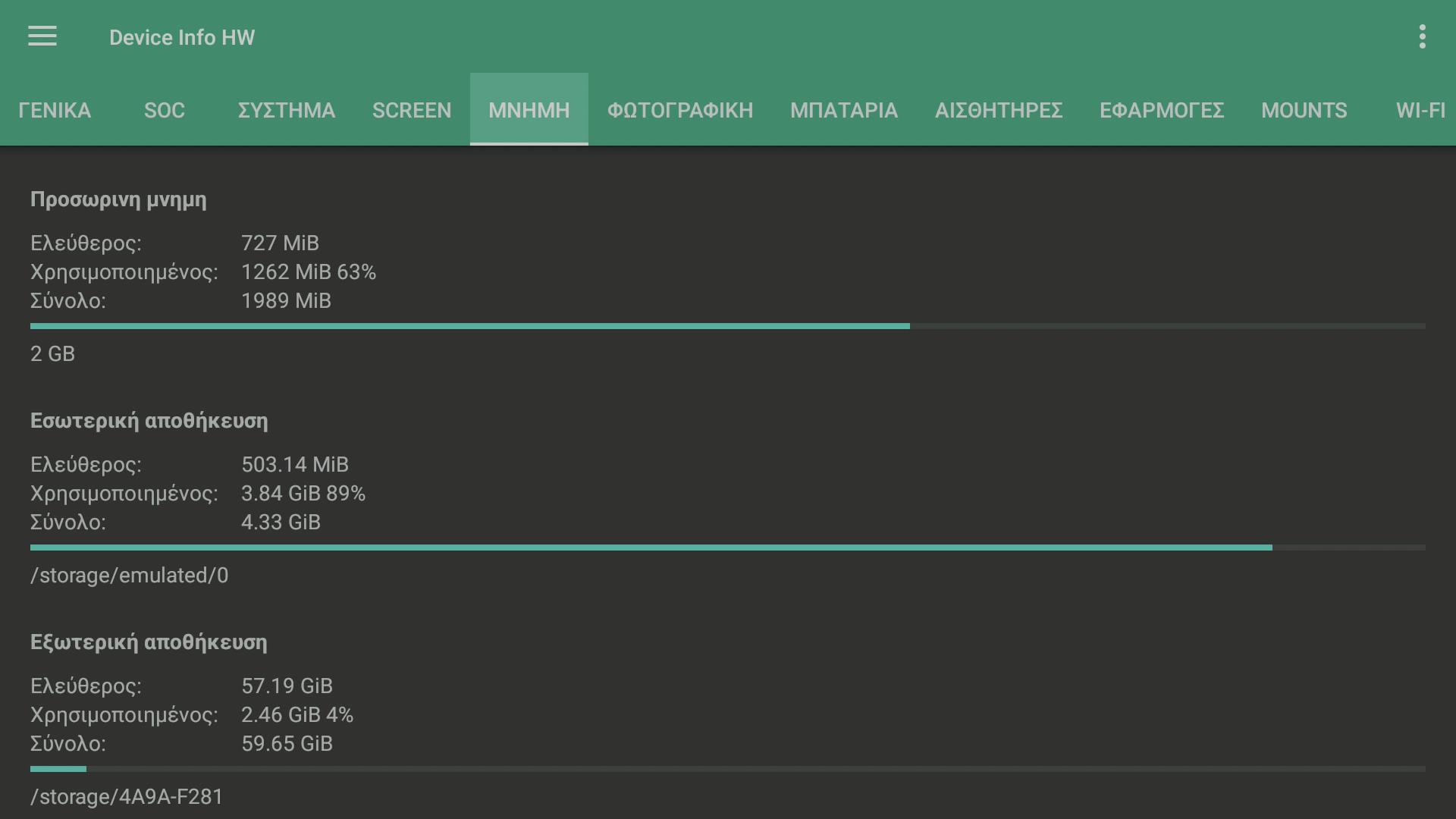Switch to the ΓΕΝΙΚΑ tab

click(x=55, y=111)
